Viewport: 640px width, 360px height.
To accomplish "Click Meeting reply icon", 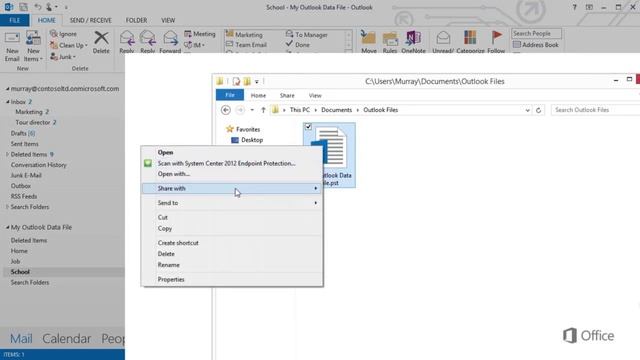I will (199, 34).
